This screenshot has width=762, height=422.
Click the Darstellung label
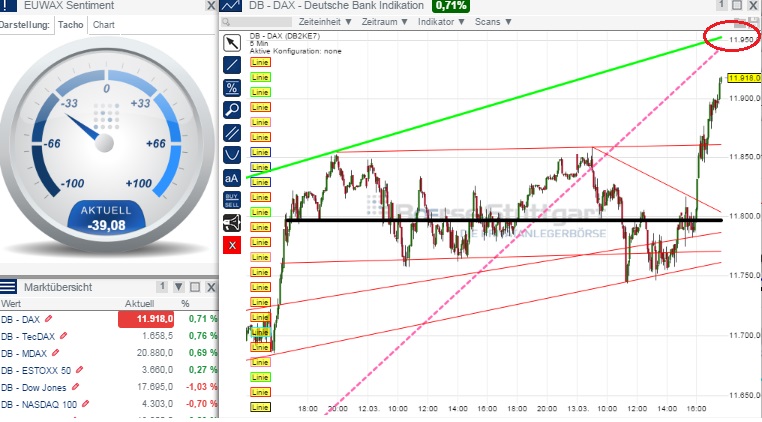[x=25, y=24]
